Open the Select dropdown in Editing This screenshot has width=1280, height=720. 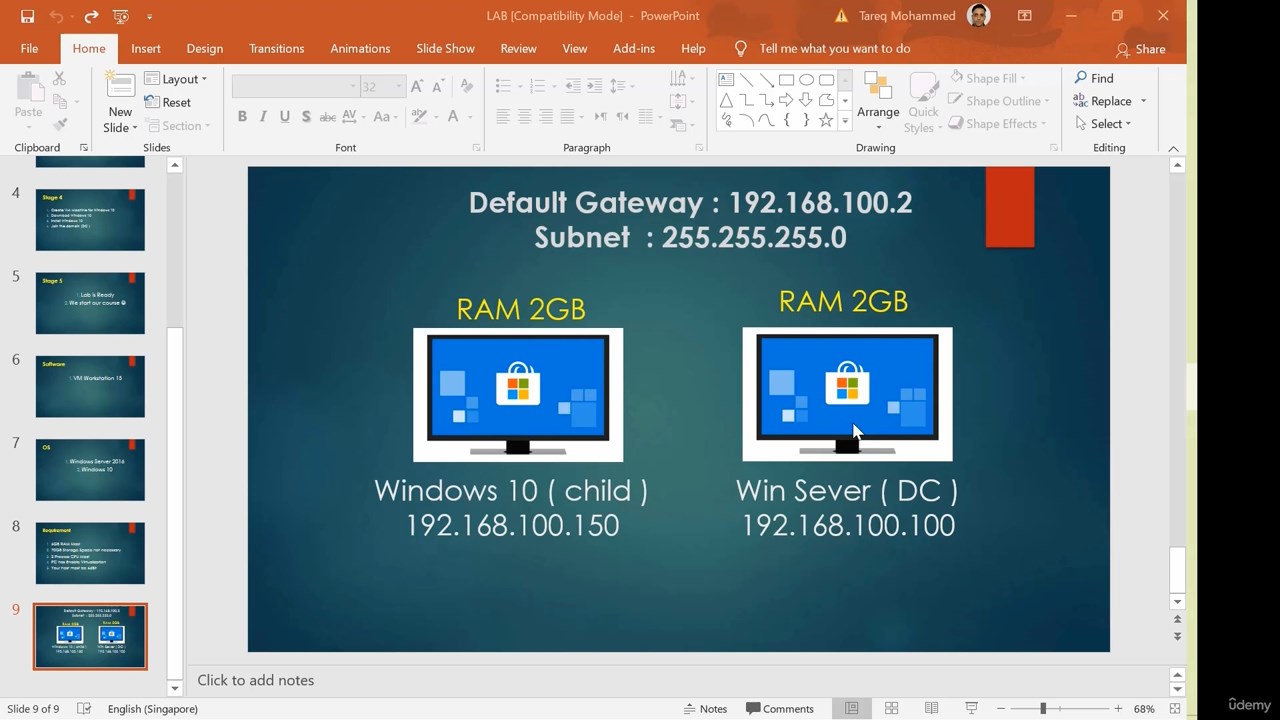(1103, 124)
